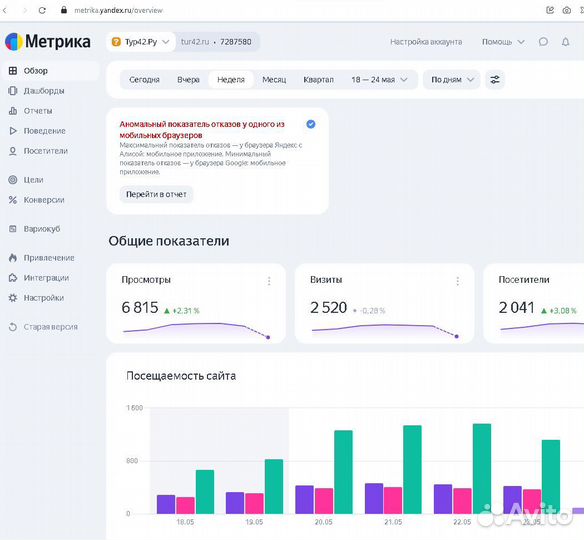Click the Просмотры sparkline chart

click(x=196, y=331)
